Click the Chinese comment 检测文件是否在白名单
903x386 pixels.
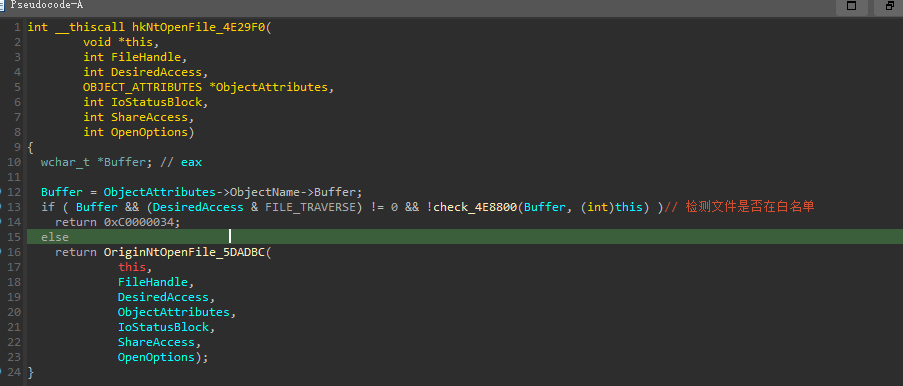pyautogui.click(x=750, y=207)
